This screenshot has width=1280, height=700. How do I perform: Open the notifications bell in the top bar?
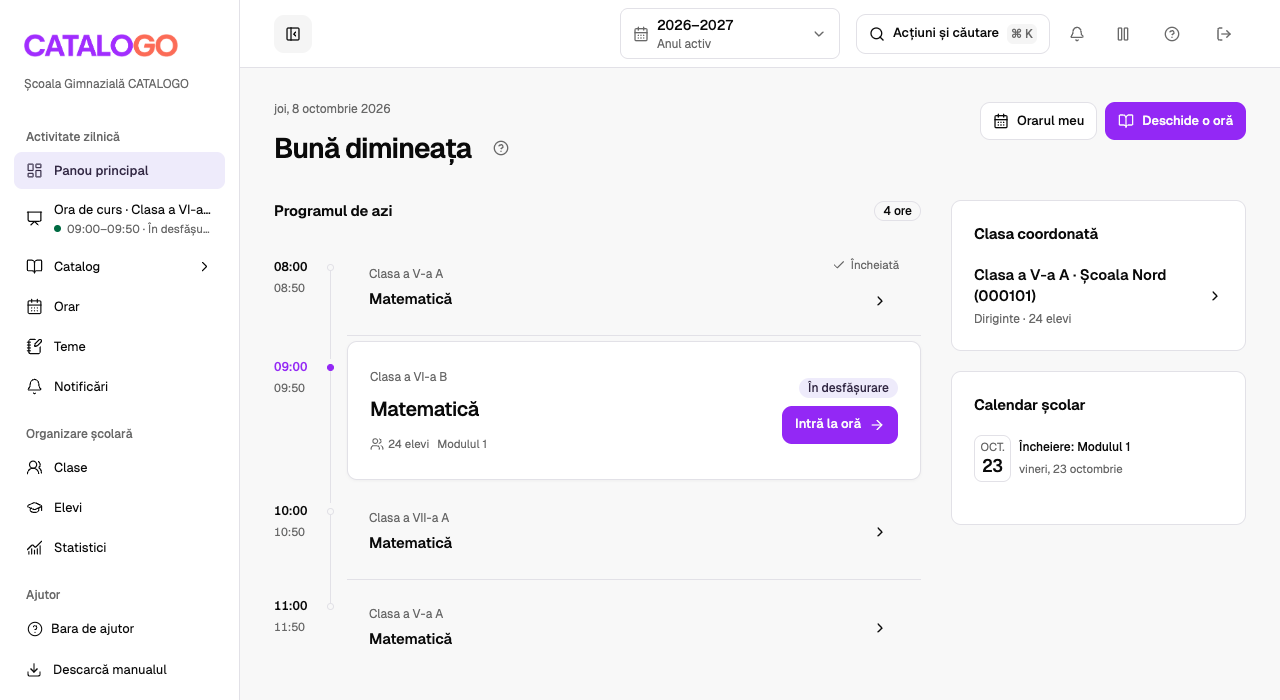point(1077,34)
